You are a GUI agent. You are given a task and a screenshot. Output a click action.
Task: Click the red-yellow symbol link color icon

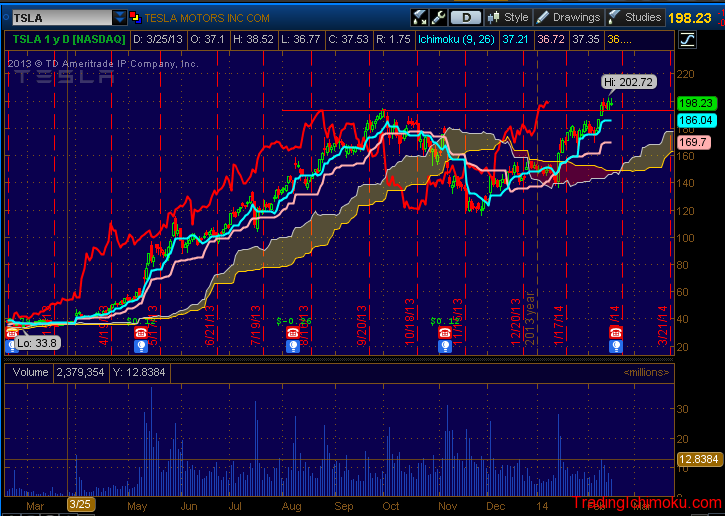pyautogui.click(x=135, y=18)
